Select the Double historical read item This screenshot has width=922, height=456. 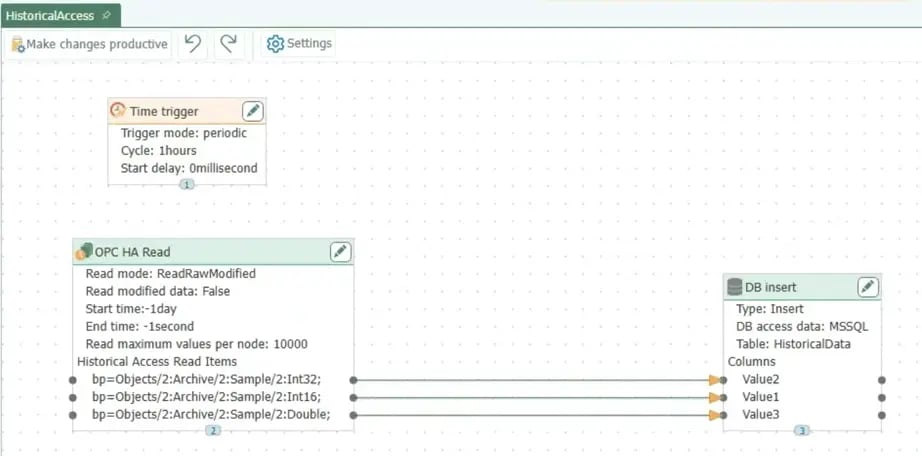click(x=211, y=414)
